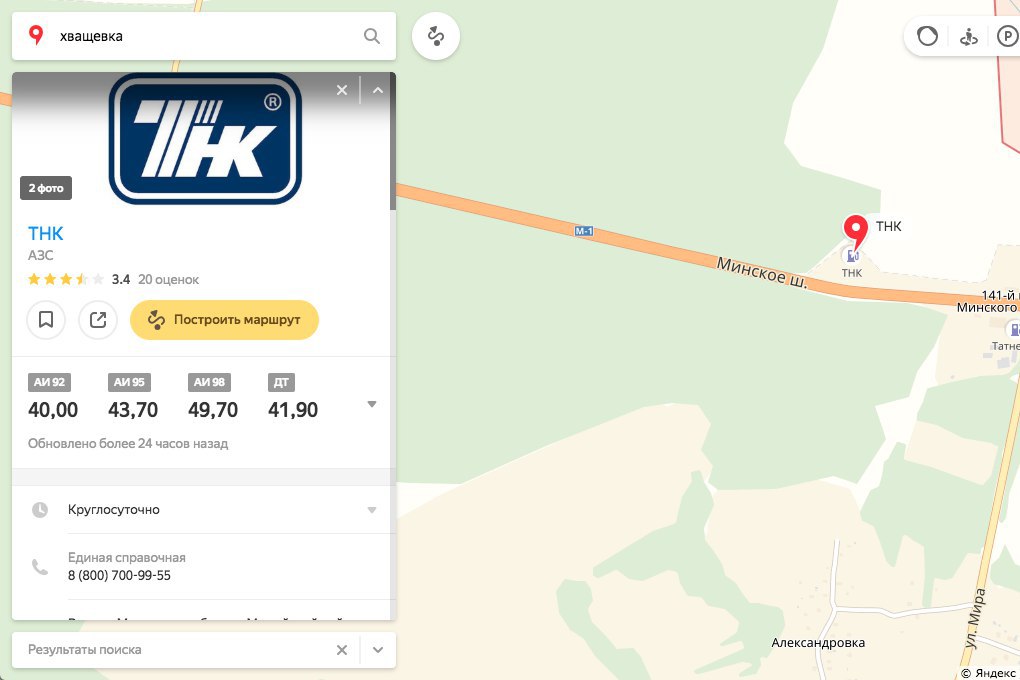The width and height of the screenshot is (1020, 680).
Task: Open the ТНК title link
Action: (x=46, y=233)
